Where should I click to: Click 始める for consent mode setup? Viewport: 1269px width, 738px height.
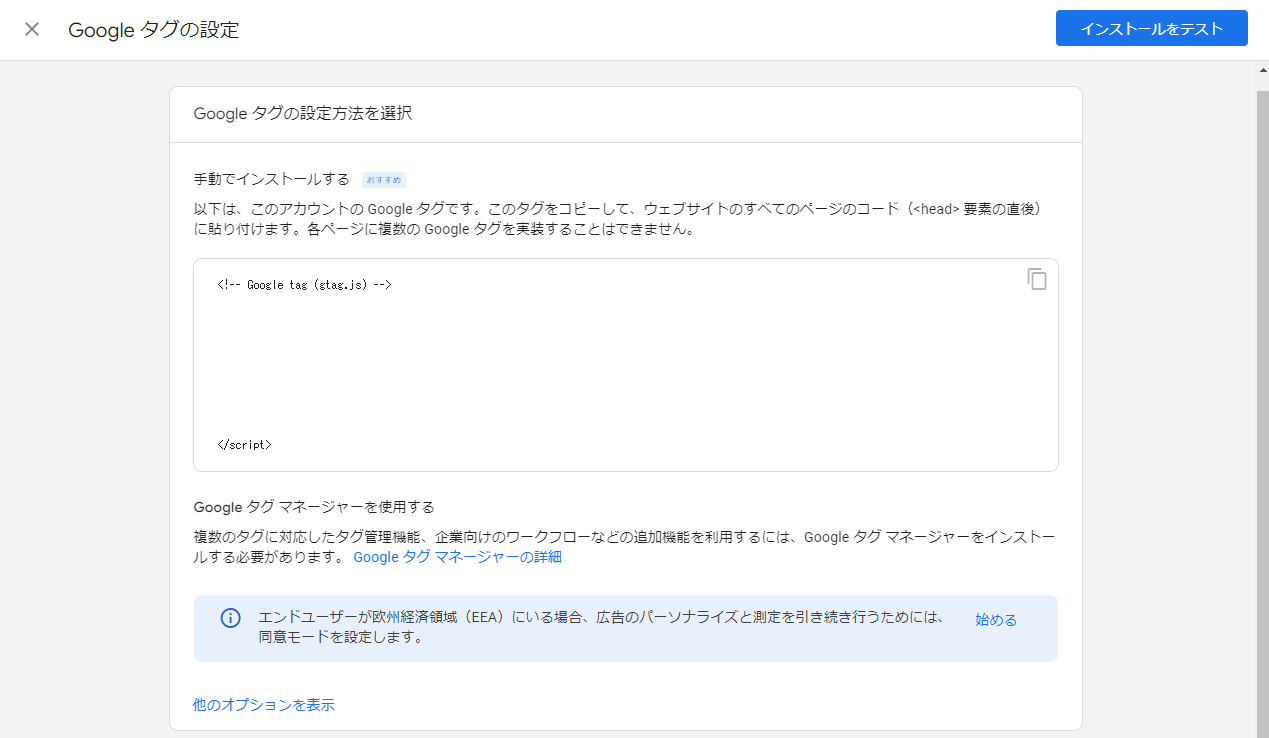[x=996, y=620]
